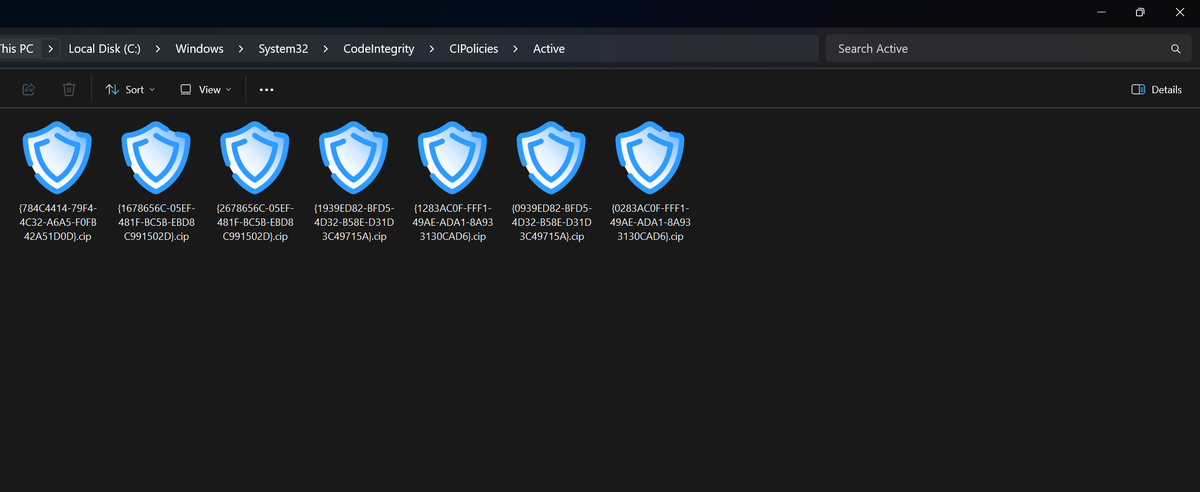
Task: Expand the chevron after CIPolicies
Action: (x=516, y=49)
